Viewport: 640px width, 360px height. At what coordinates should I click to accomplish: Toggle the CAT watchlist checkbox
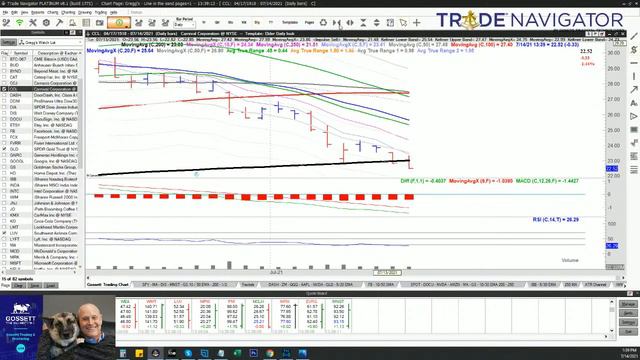click(x=4, y=77)
